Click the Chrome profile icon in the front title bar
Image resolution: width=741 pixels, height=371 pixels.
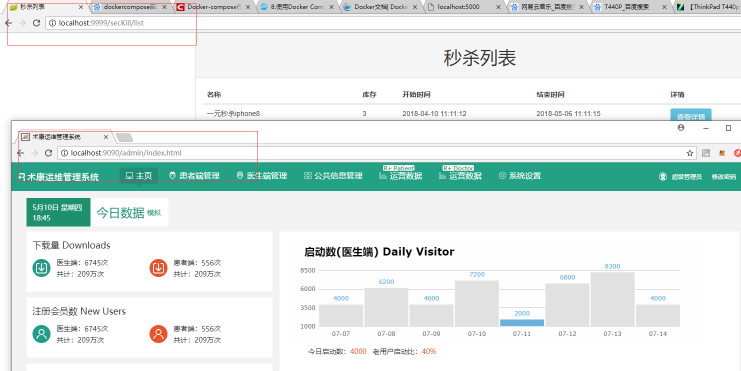[x=681, y=128]
